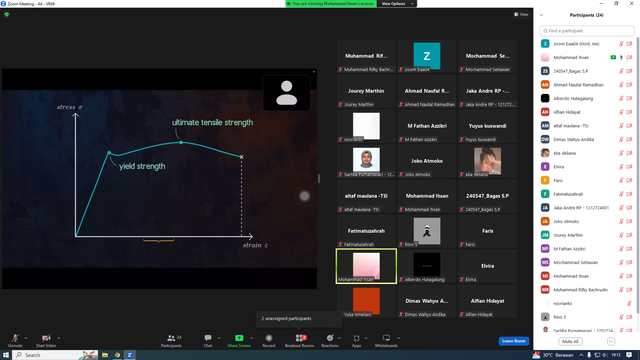
Task: Toggle video icon for zoom baa04 in list
Action: (x=629, y=44)
